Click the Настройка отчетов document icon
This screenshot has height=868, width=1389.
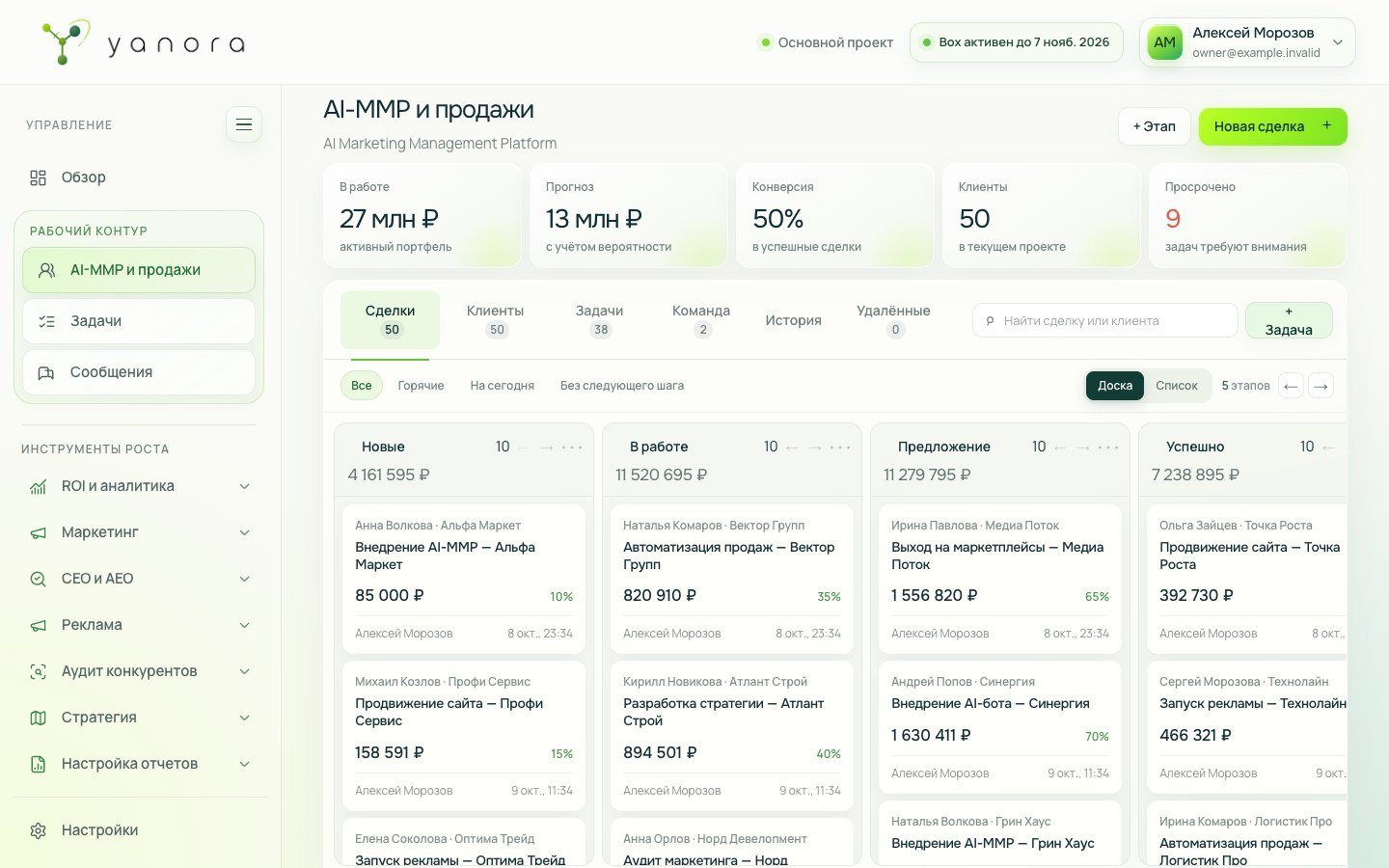tap(39, 764)
